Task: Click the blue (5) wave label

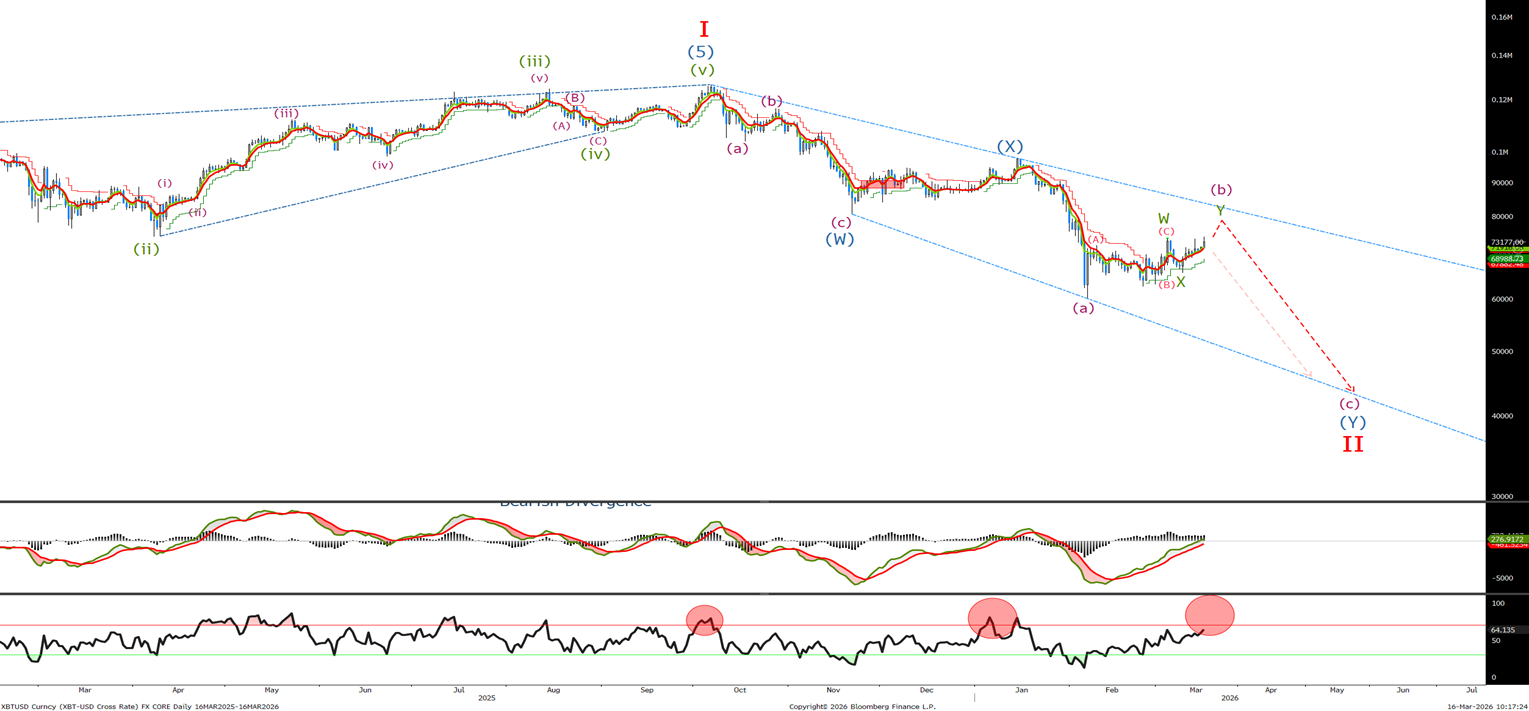Action: click(701, 52)
